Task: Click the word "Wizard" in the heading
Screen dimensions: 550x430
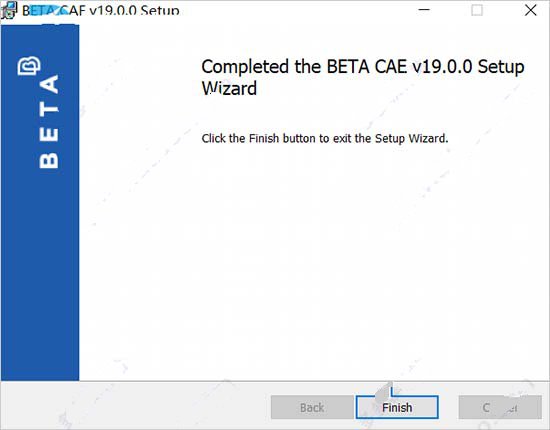Action: pyautogui.click(x=229, y=88)
